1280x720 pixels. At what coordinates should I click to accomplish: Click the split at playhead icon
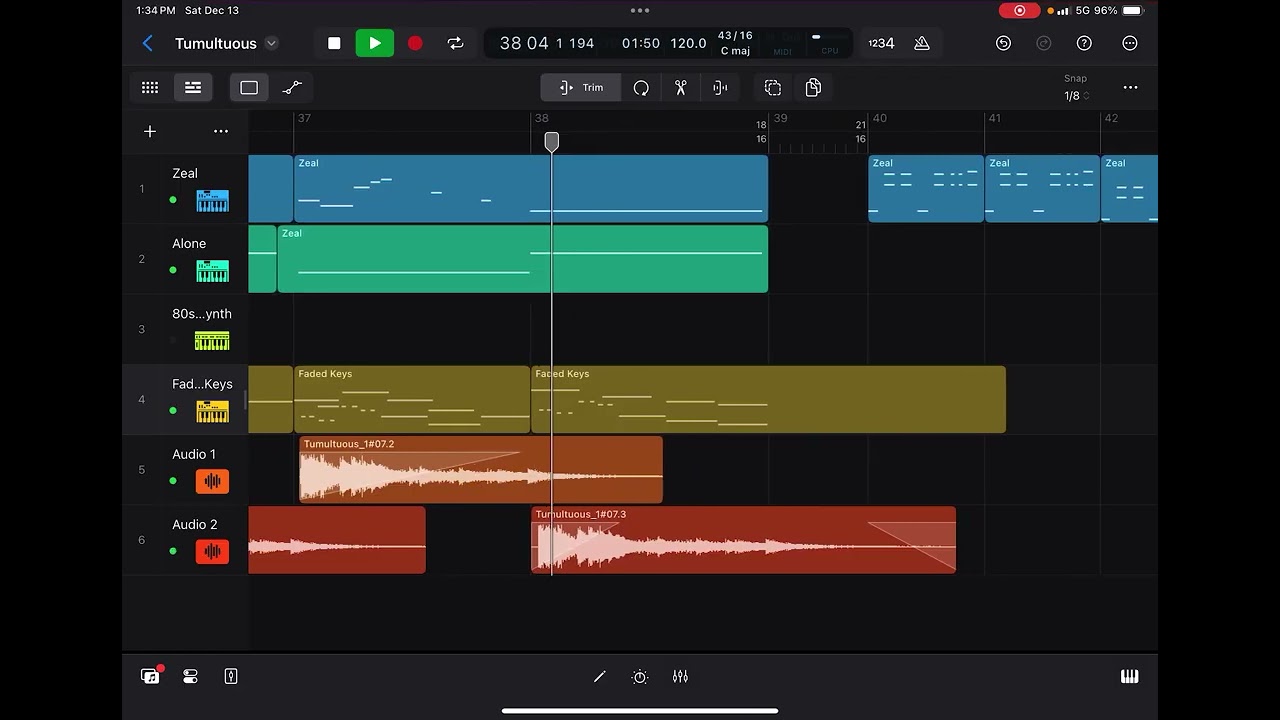(x=720, y=88)
